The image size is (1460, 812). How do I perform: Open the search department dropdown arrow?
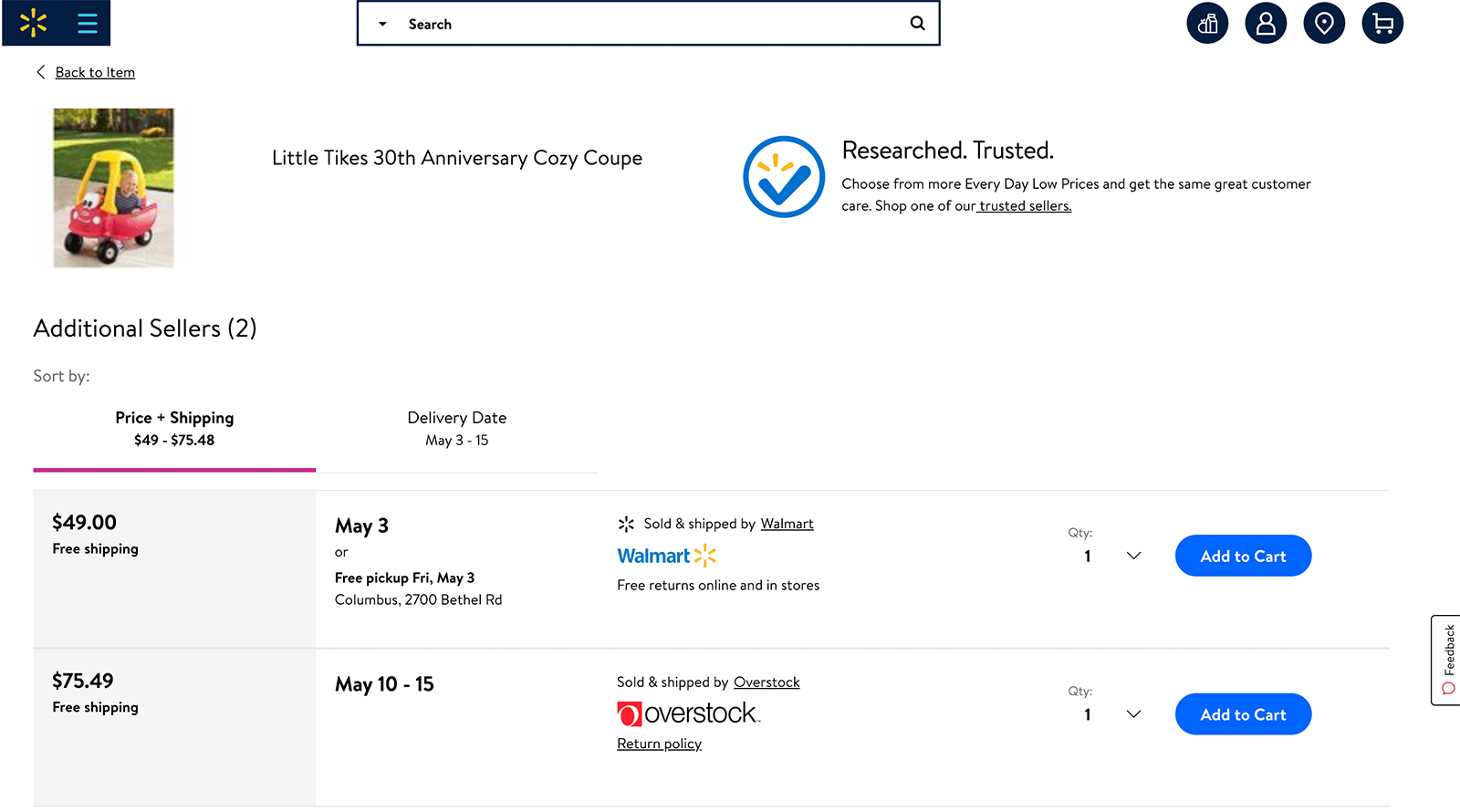click(x=383, y=24)
